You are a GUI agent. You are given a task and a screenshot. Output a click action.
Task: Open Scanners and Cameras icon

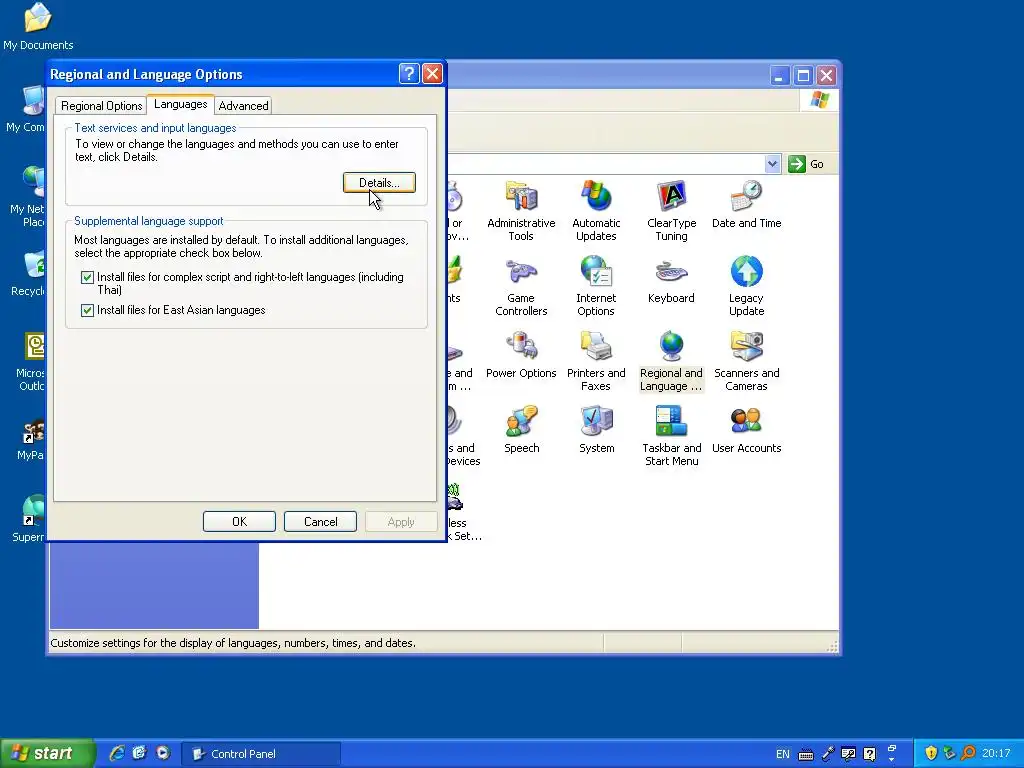746,361
